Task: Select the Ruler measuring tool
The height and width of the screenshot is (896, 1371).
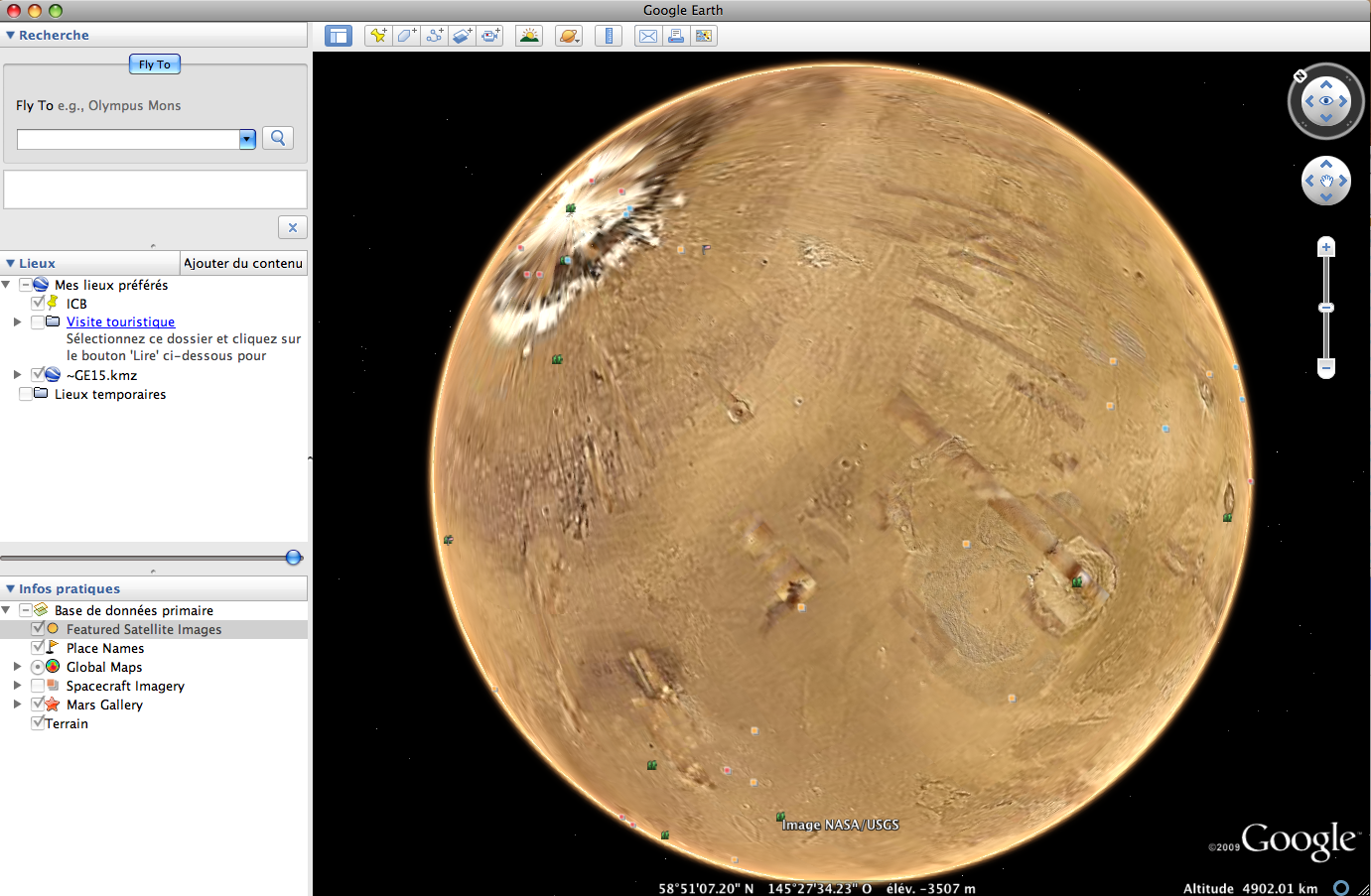Action: pyautogui.click(x=609, y=36)
